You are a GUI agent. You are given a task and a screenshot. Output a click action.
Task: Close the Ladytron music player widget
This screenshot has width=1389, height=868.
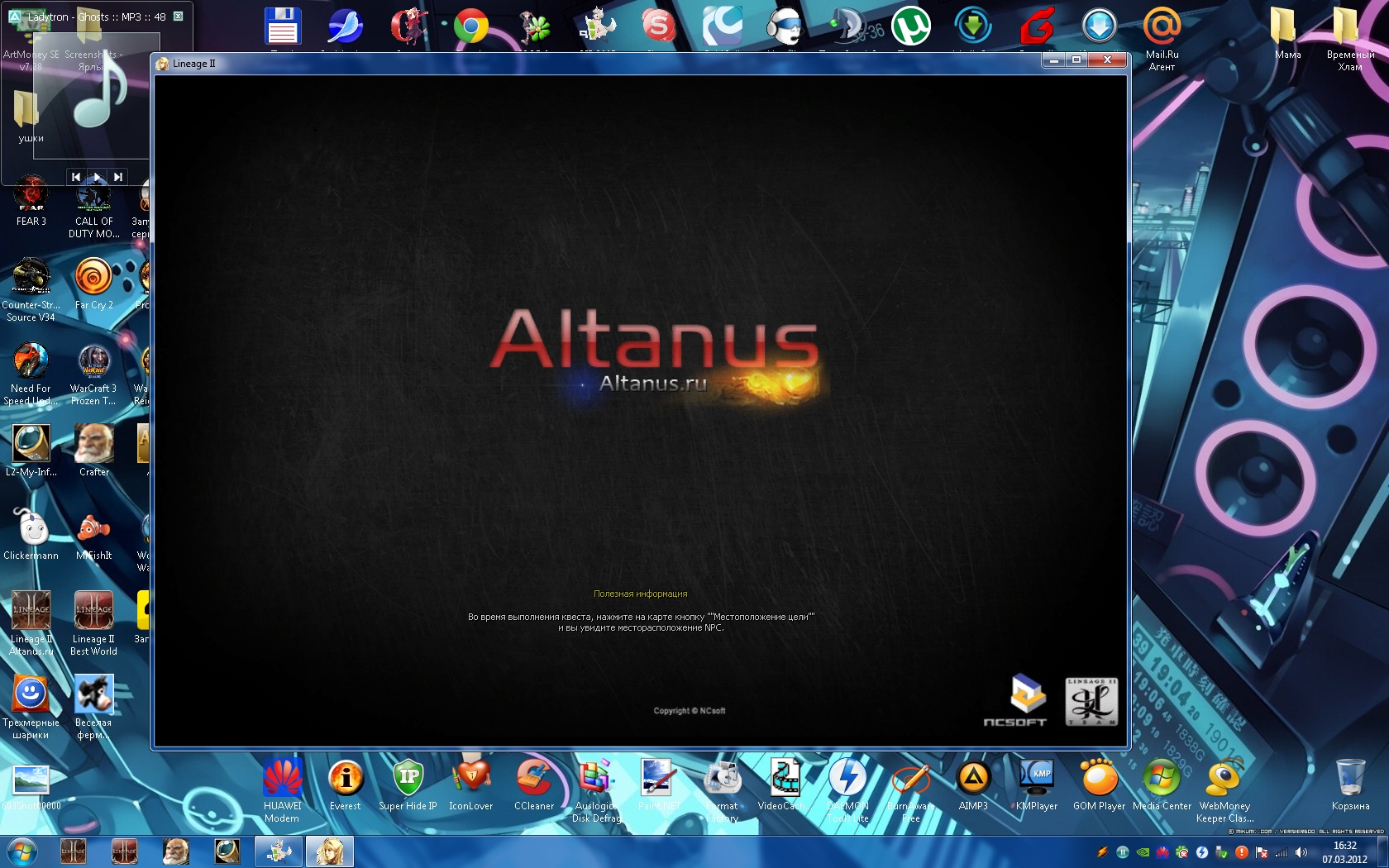point(178,17)
